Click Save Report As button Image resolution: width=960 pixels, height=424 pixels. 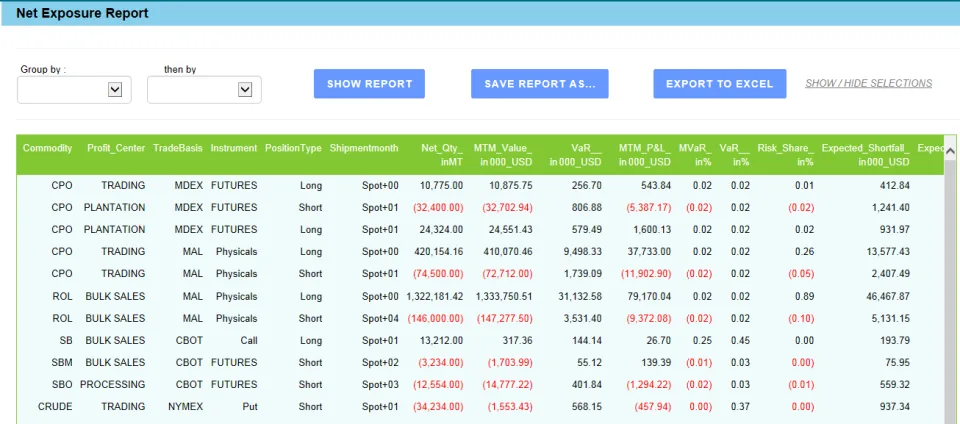pos(539,84)
